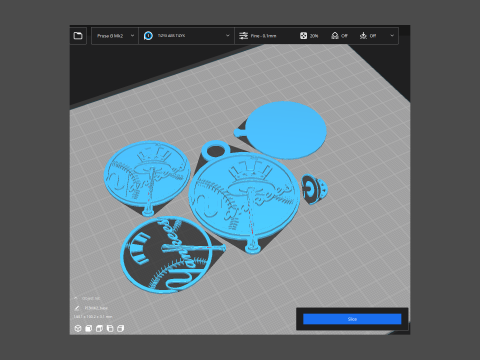Image resolution: width=480 pixels, height=360 pixels.
Task: Click the Slice button
Action: (x=352, y=319)
